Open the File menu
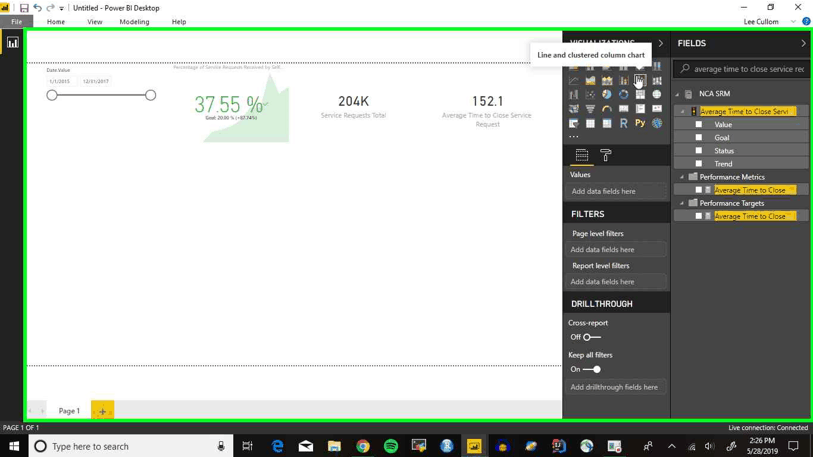 click(x=17, y=22)
